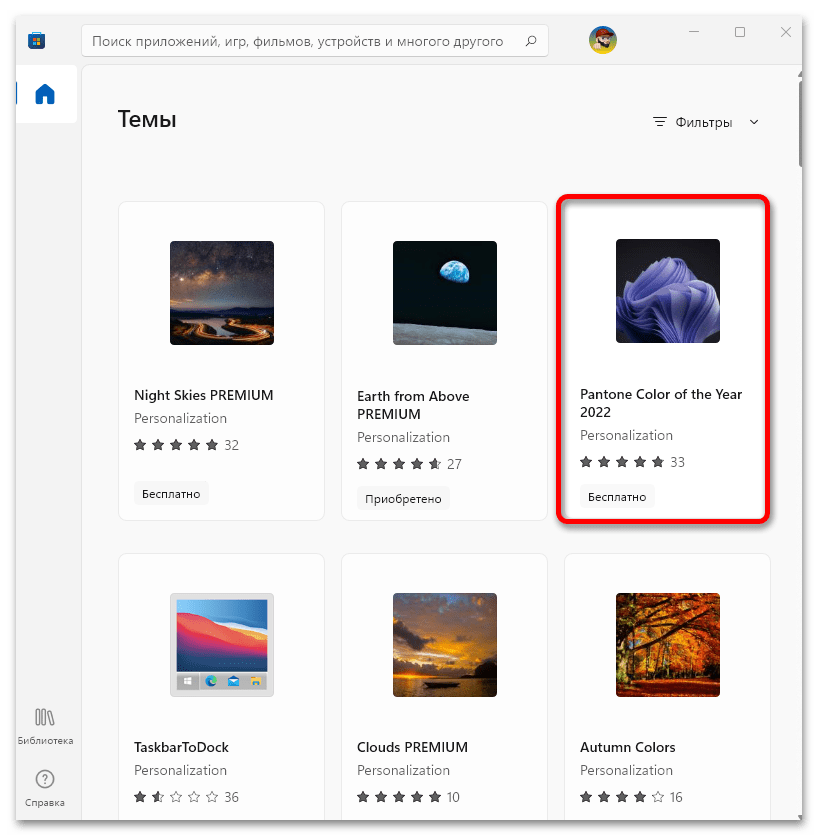Click the vertical scrollbar thumb

click(800, 123)
